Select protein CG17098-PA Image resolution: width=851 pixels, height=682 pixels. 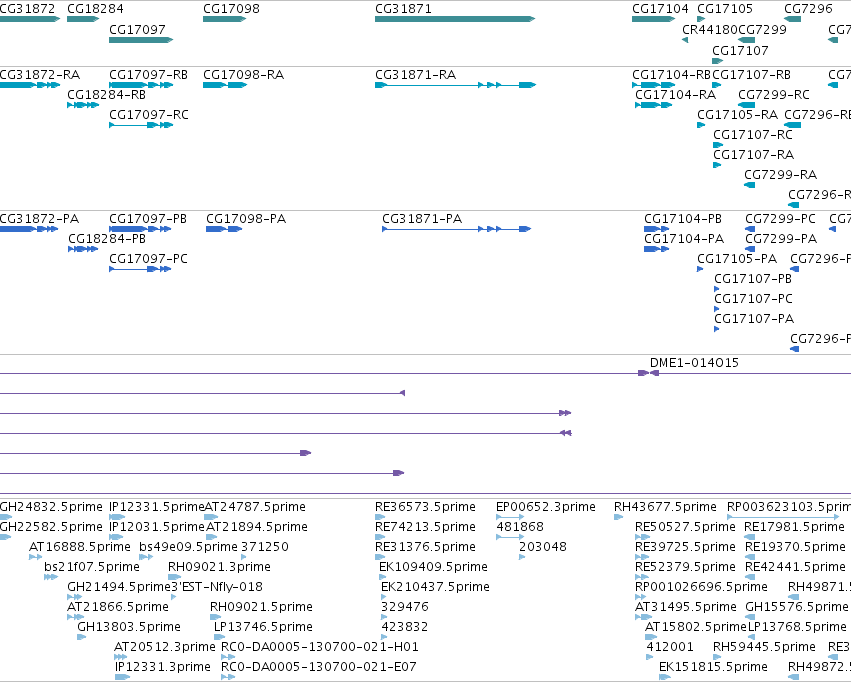click(224, 230)
